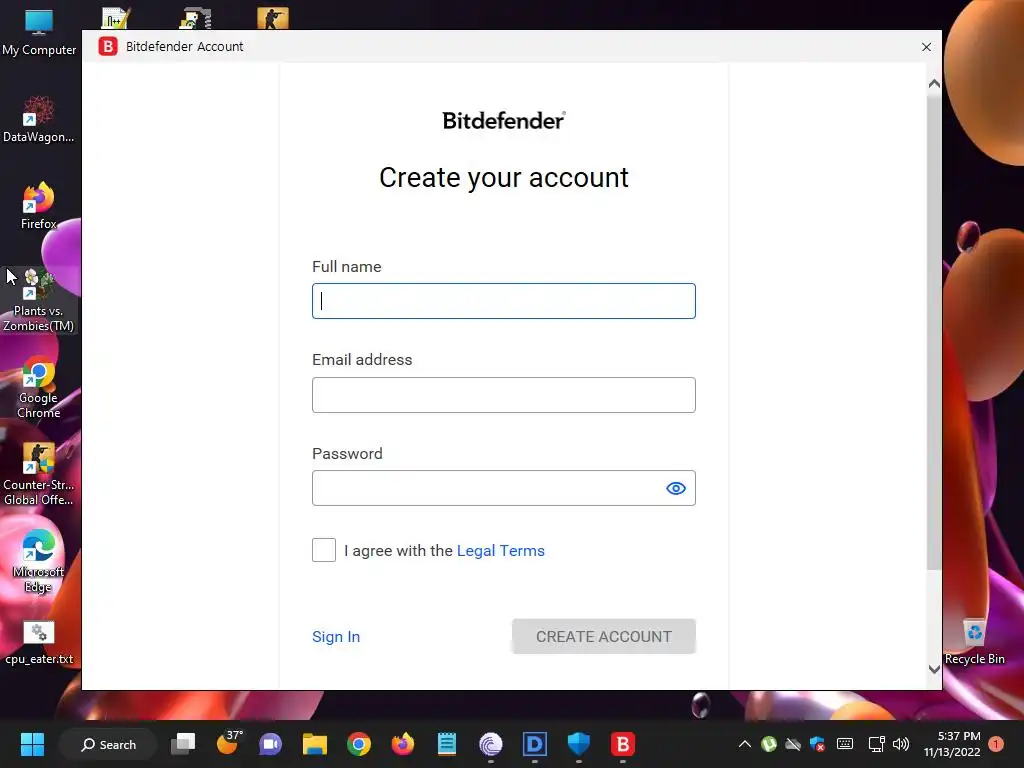Click the scrollbar down arrow in Bitdefender window
Image resolution: width=1024 pixels, height=768 pixels.
934,669
